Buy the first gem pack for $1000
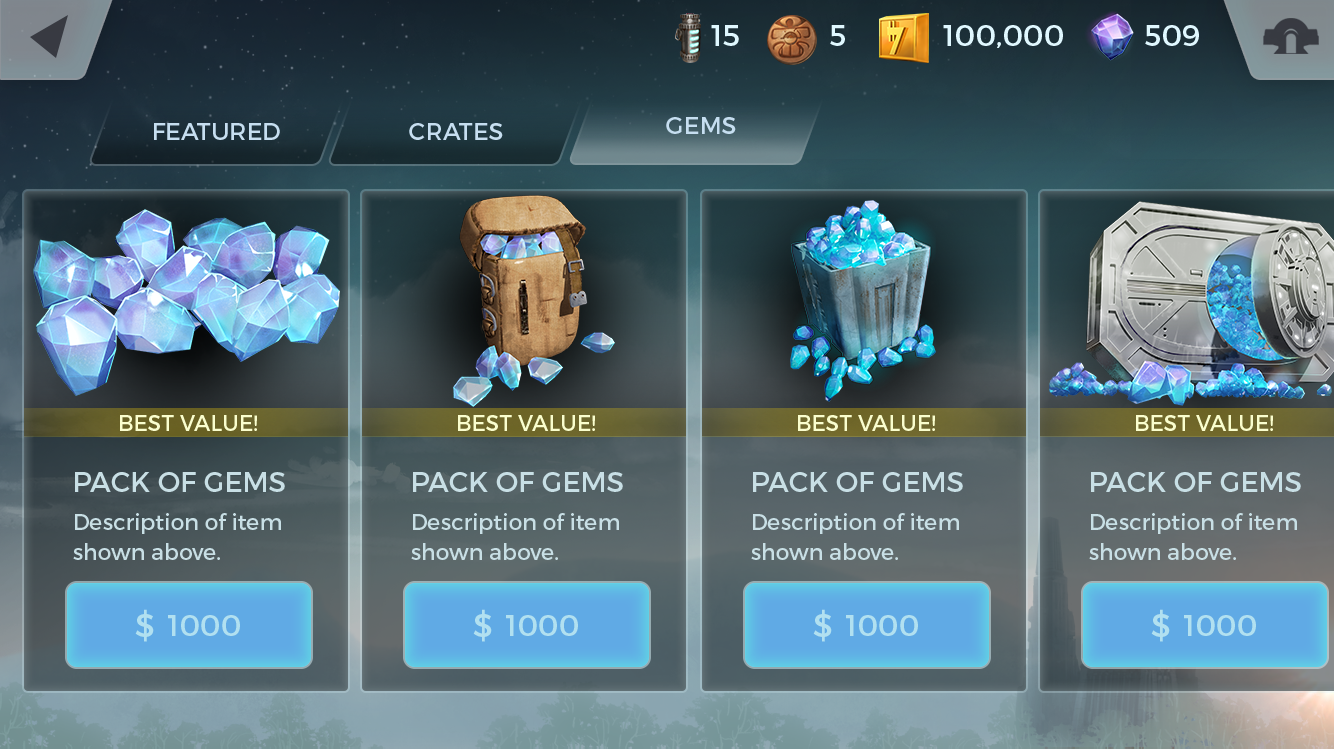 click(x=189, y=625)
